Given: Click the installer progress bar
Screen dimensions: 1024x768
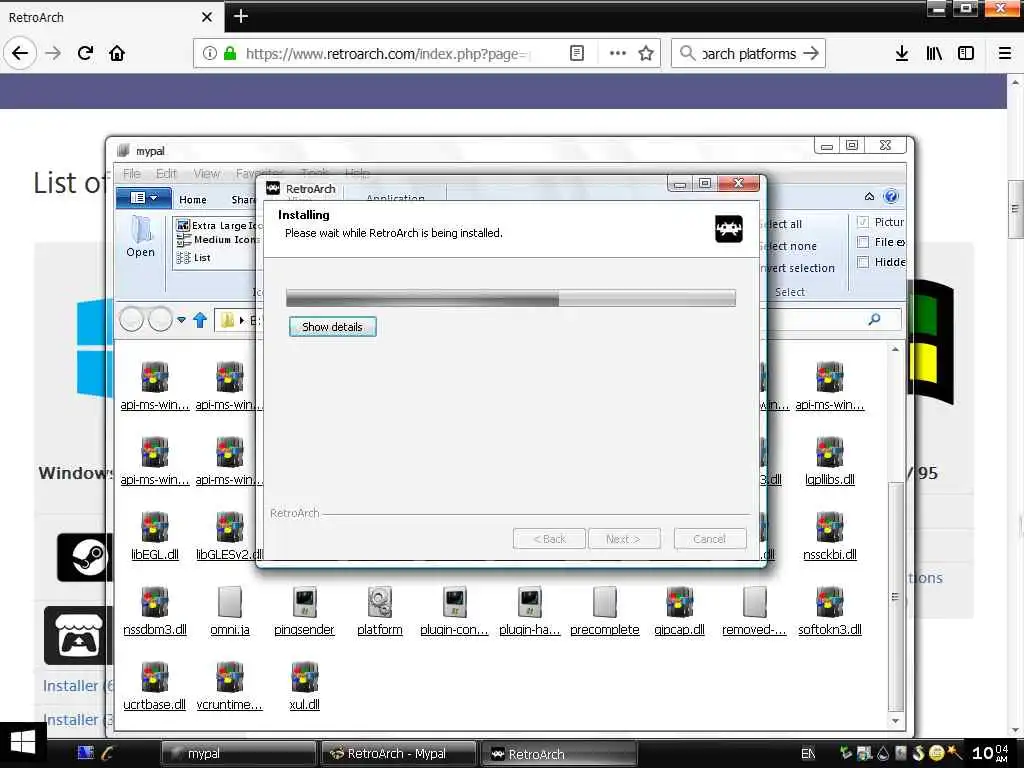Looking at the screenshot, I should click(x=511, y=298).
